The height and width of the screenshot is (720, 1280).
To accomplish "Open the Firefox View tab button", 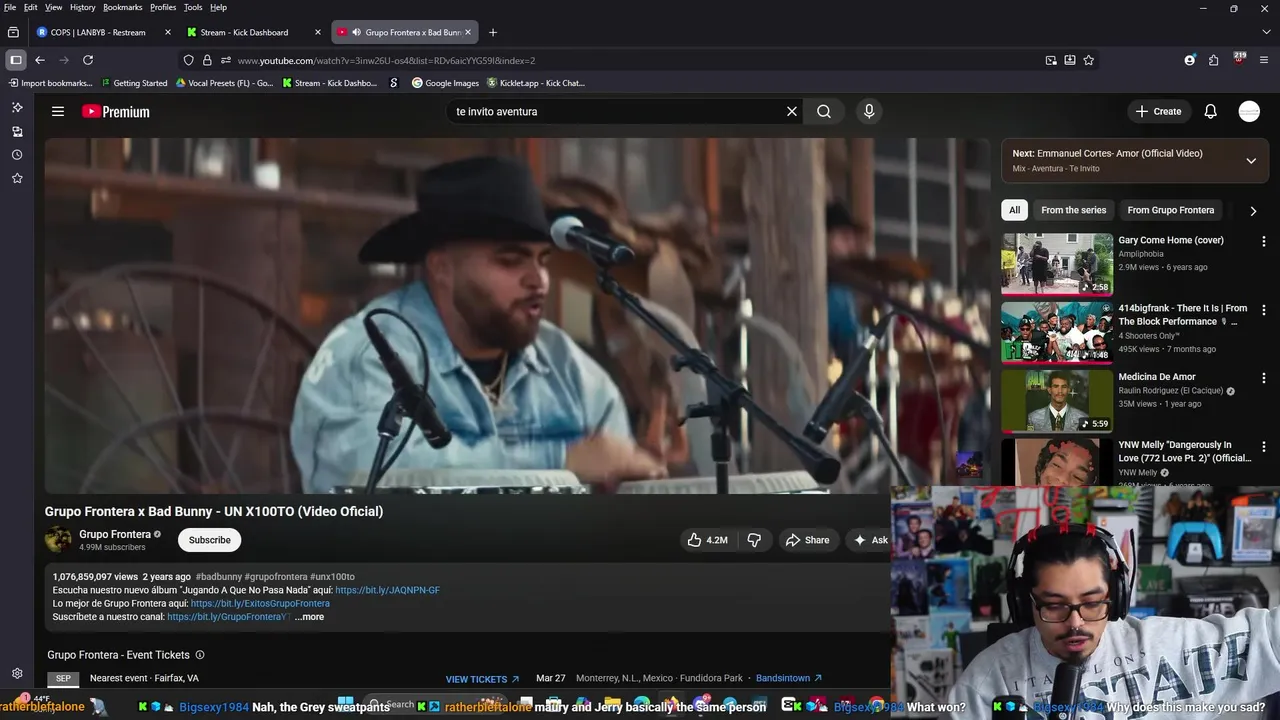I will click(13, 32).
